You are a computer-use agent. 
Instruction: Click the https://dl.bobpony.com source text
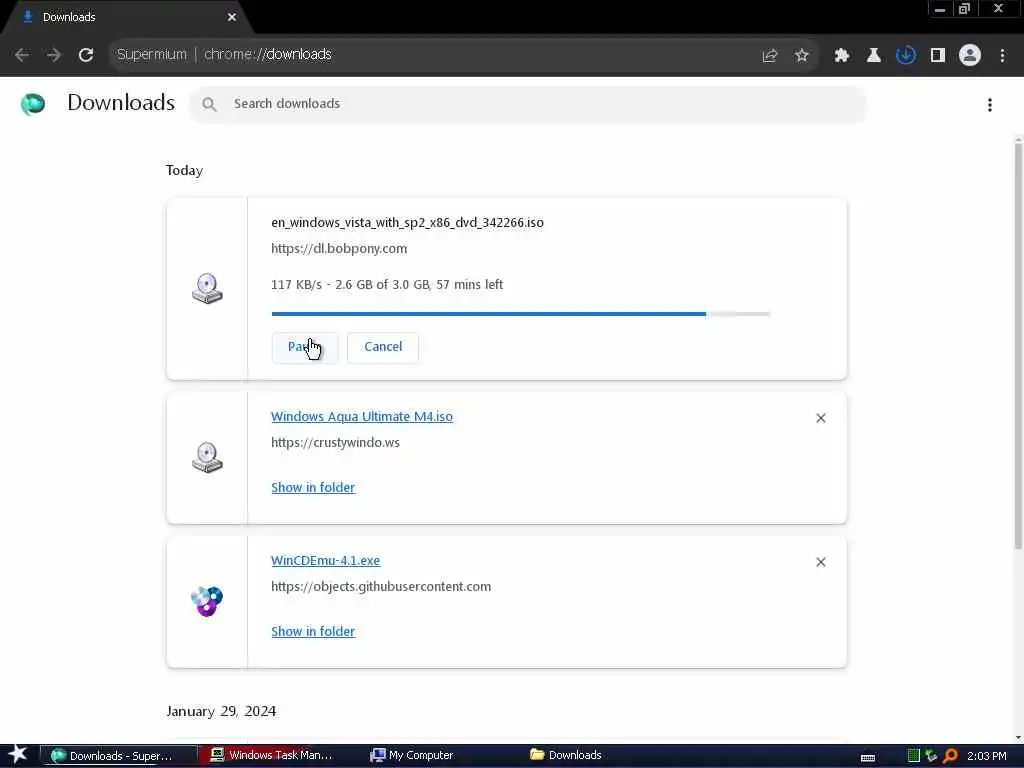click(x=339, y=249)
